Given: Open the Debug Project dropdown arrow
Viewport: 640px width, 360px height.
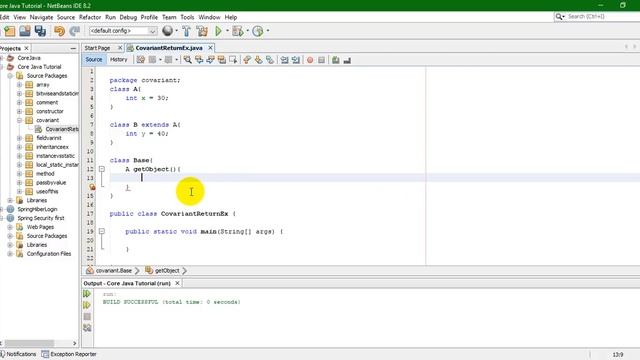Looking at the screenshot, I should coord(248,31).
